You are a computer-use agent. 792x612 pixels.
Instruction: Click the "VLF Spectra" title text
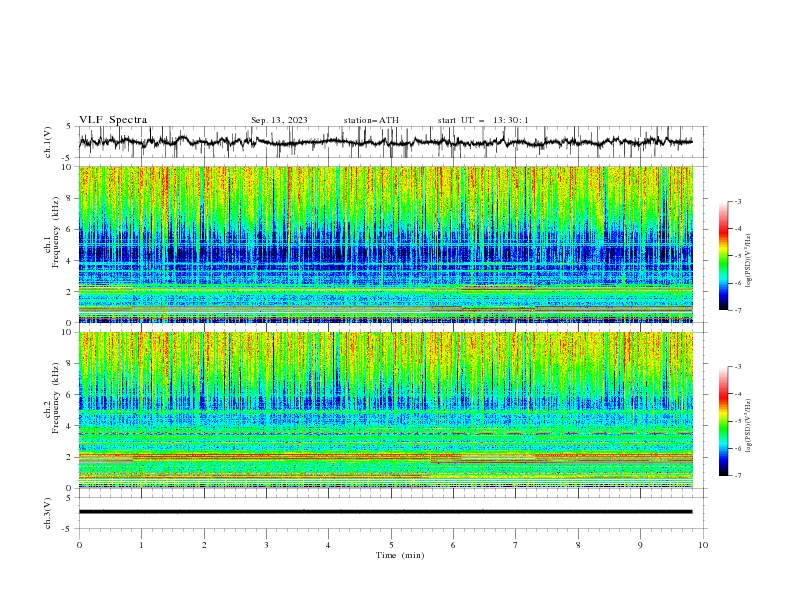[113, 120]
